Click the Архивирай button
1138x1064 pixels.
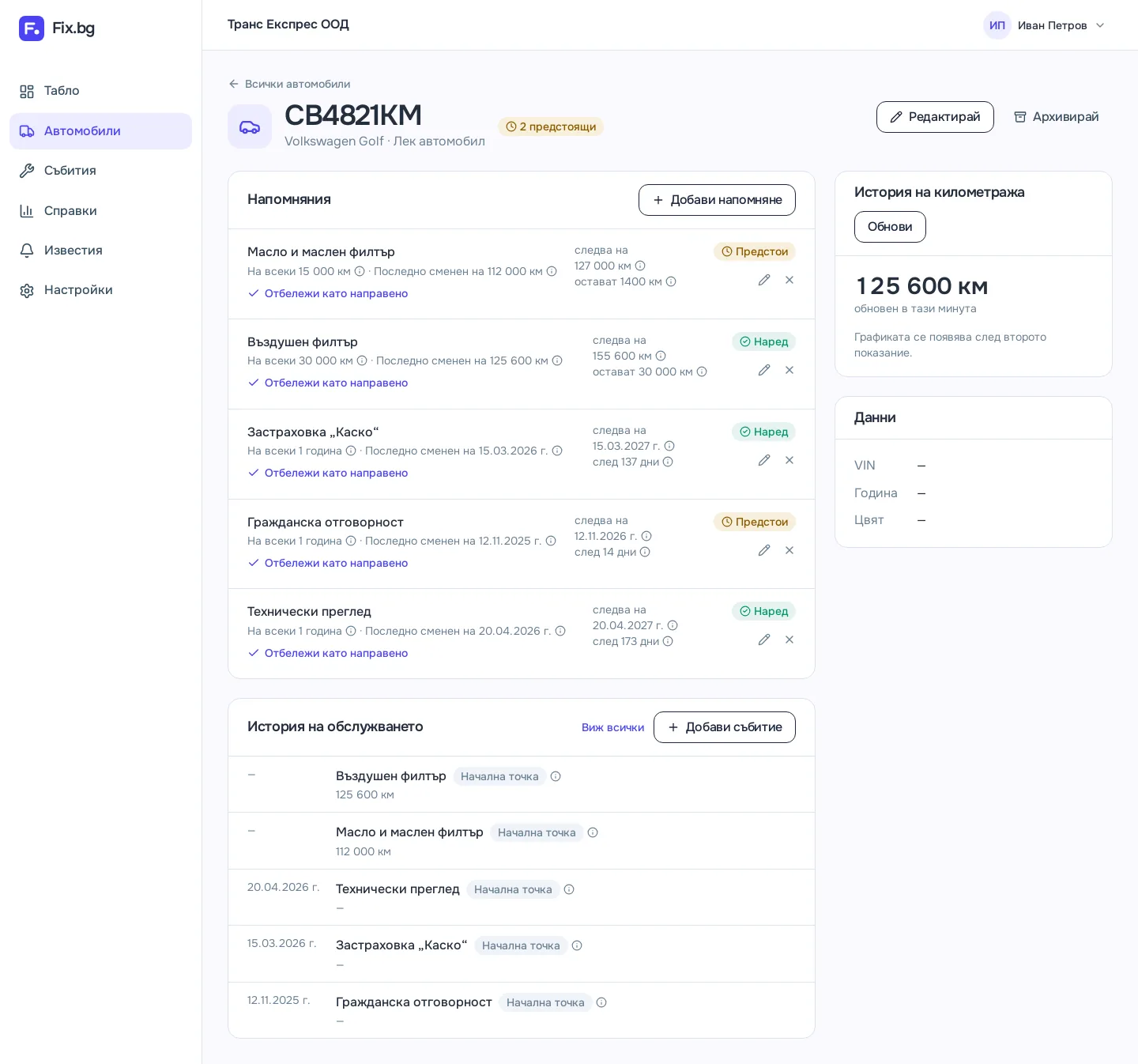1057,117
